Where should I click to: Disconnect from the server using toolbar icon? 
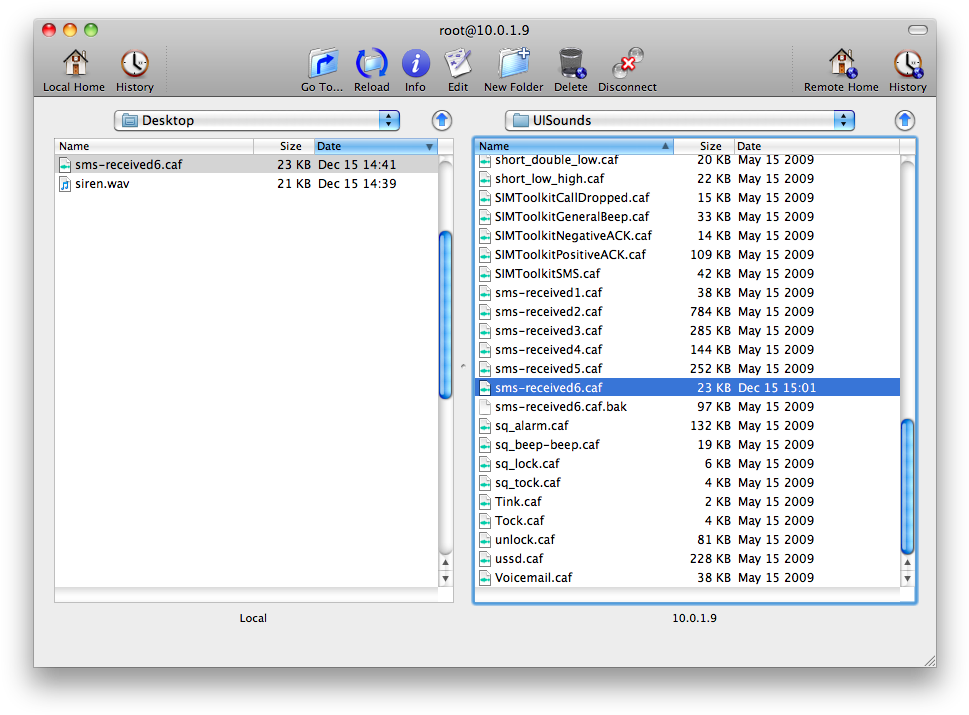click(626, 60)
